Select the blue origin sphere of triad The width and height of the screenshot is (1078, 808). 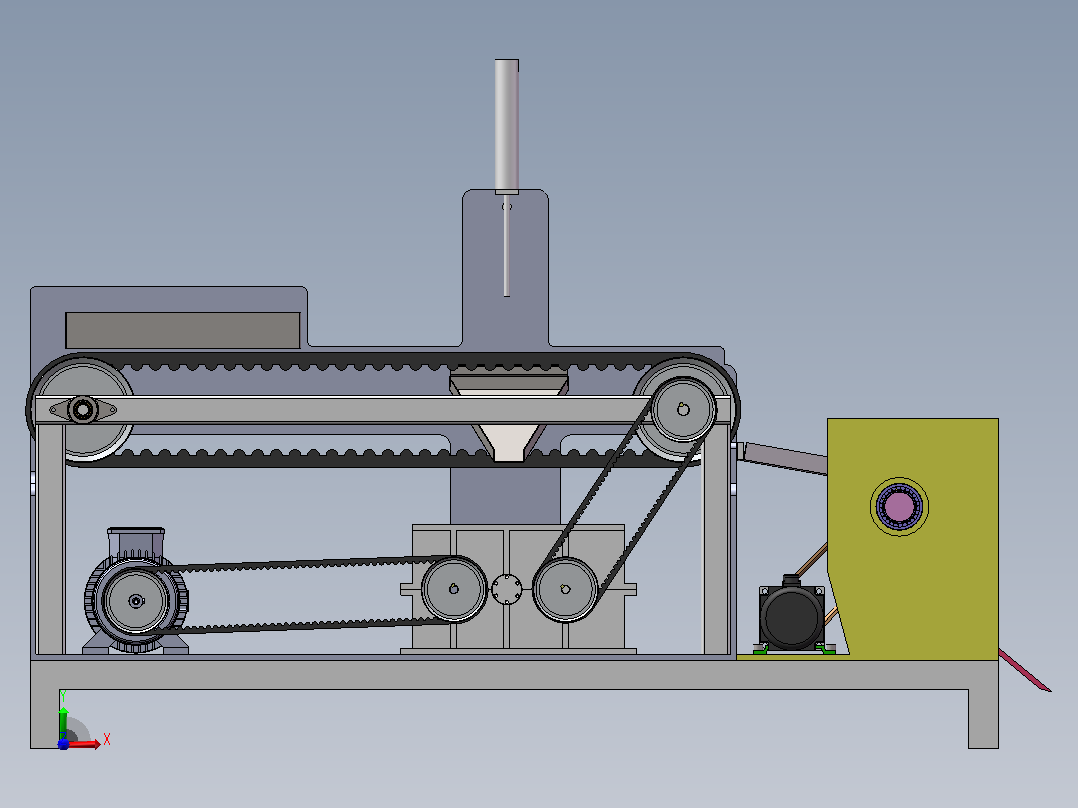click(63, 744)
